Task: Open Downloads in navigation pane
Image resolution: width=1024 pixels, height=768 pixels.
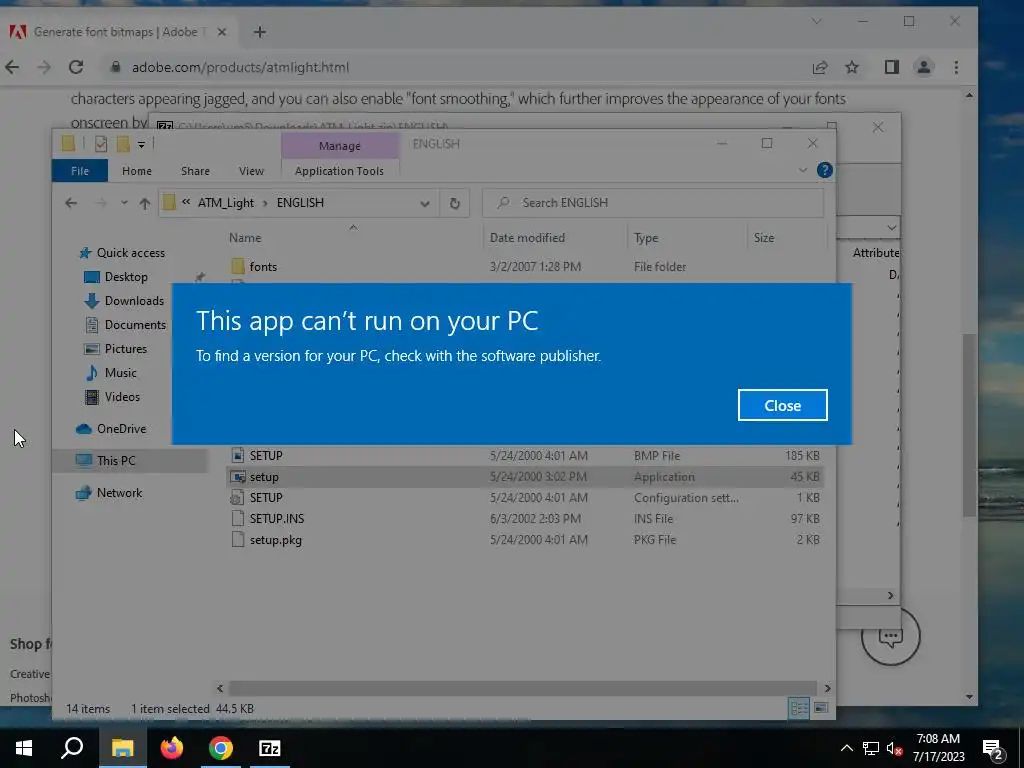Action: pos(134,301)
